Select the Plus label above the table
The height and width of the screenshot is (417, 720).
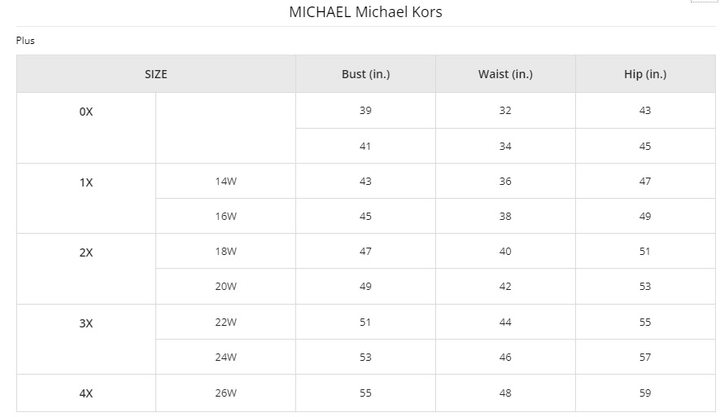pyautogui.click(x=25, y=41)
